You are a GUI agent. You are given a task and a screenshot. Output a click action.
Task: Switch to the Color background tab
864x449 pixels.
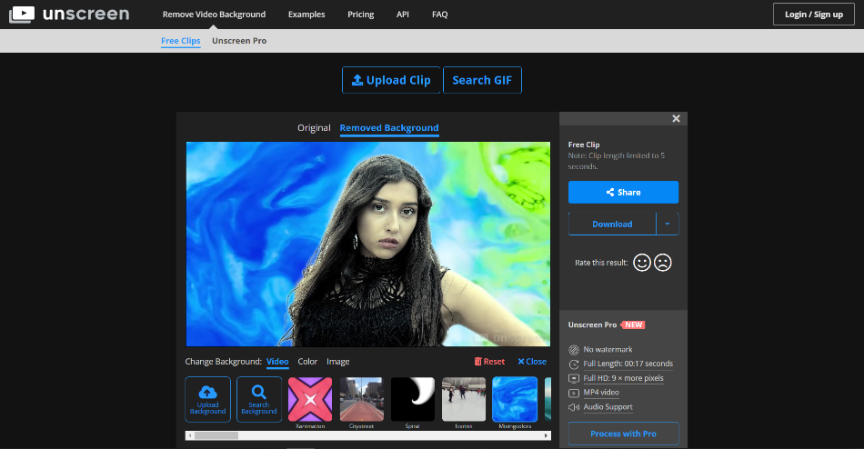tap(307, 361)
